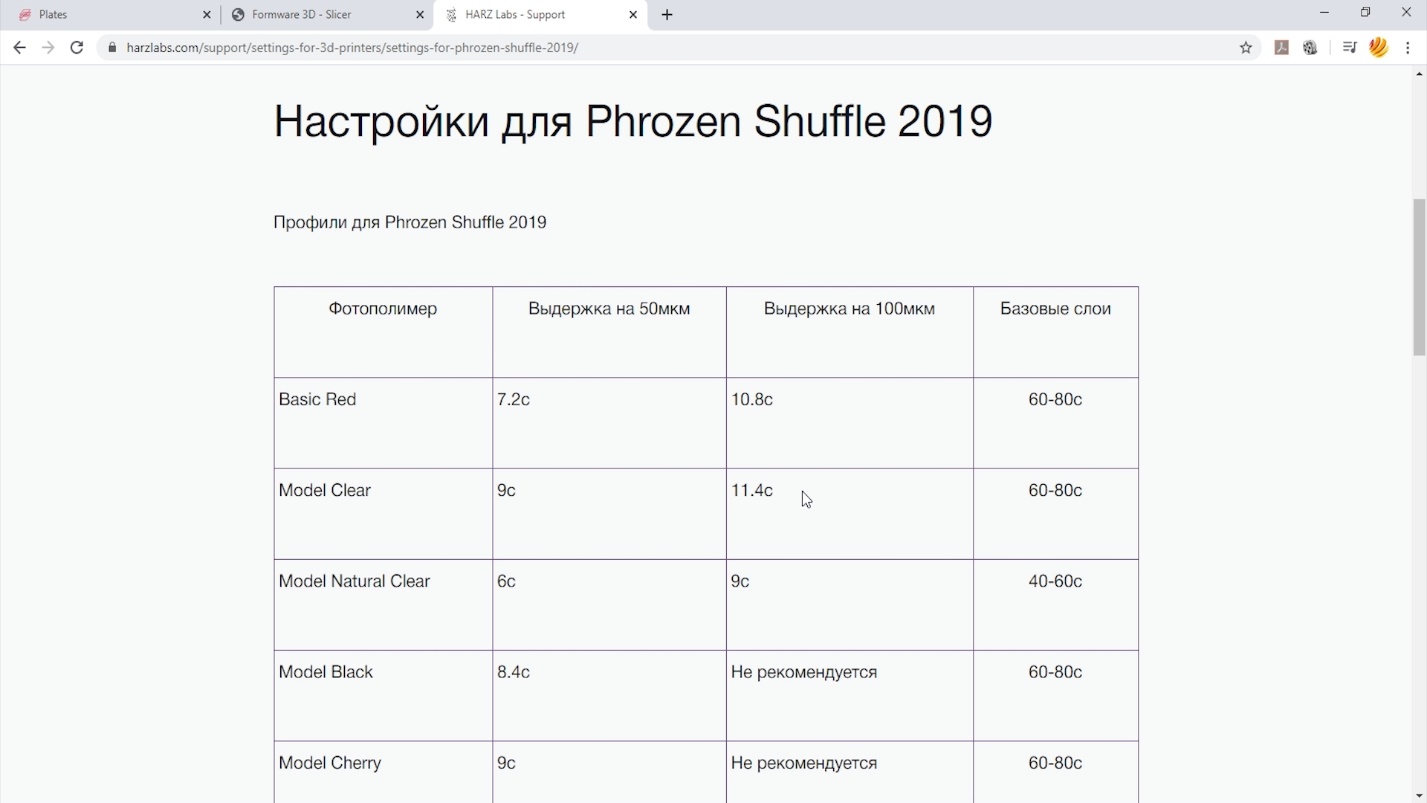Close the Formware 3D - Slicer tab
Screen dimensions: 1427x803
click(x=420, y=15)
